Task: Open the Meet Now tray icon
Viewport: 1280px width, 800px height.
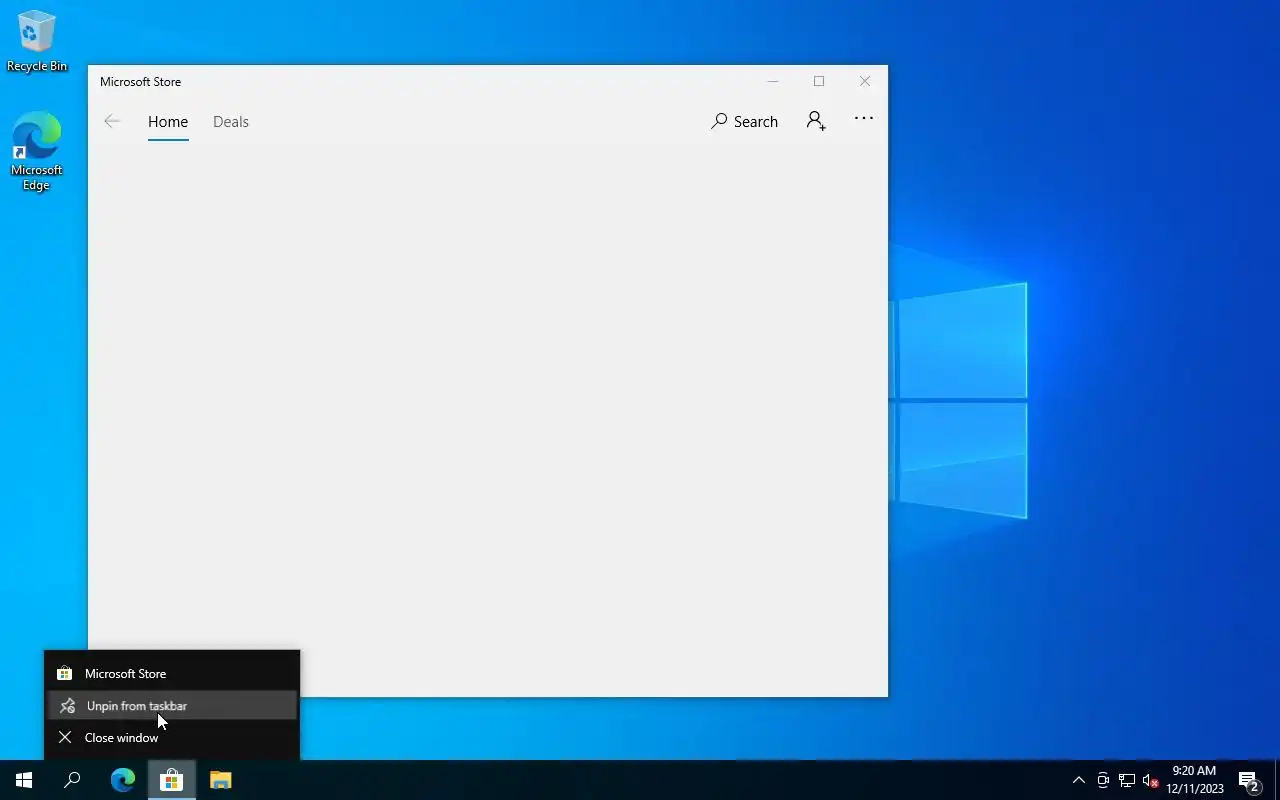Action: 1103,780
